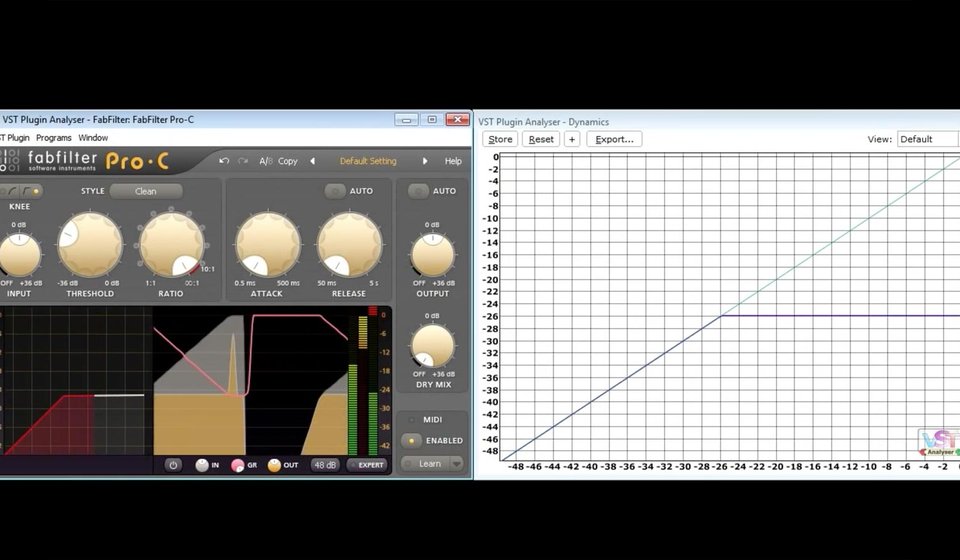Click the Reset button in Dynamics window
Image resolution: width=960 pixels, height=560 pixels.
click(541, 139)
